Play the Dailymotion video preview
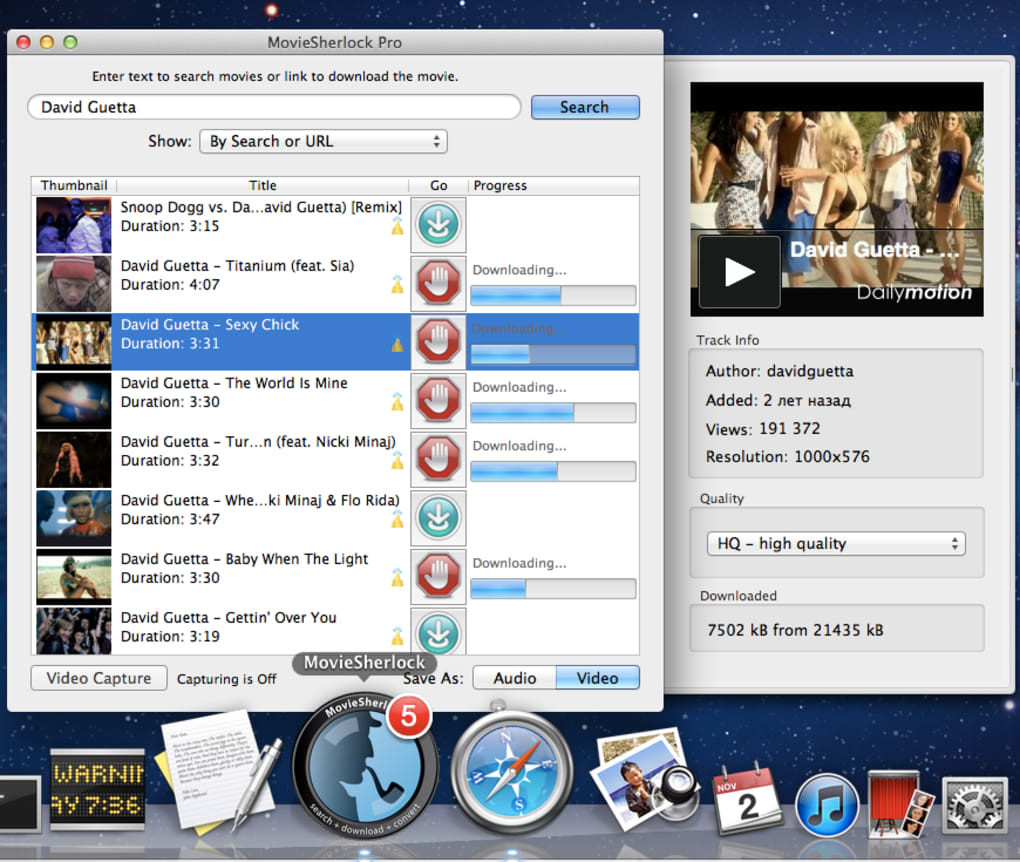Image resolution: width=1020 pixels, height=862 pixels. (x=739, y=271)
